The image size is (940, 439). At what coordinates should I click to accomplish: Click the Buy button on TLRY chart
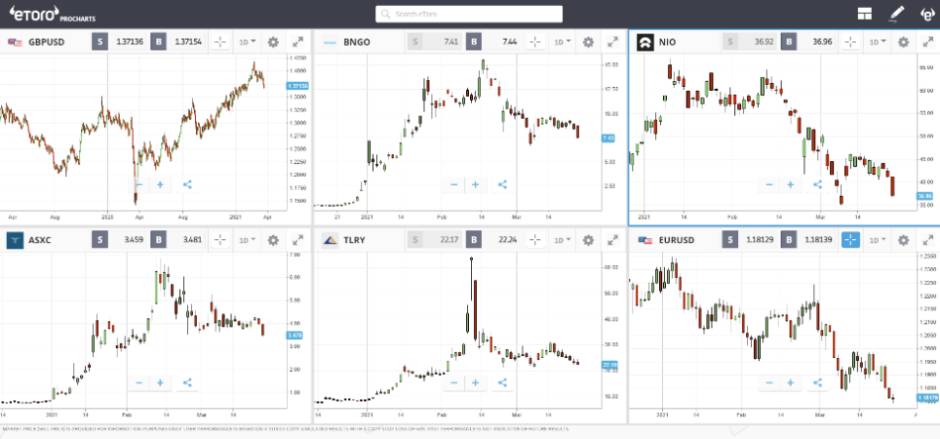coord(474,240)
